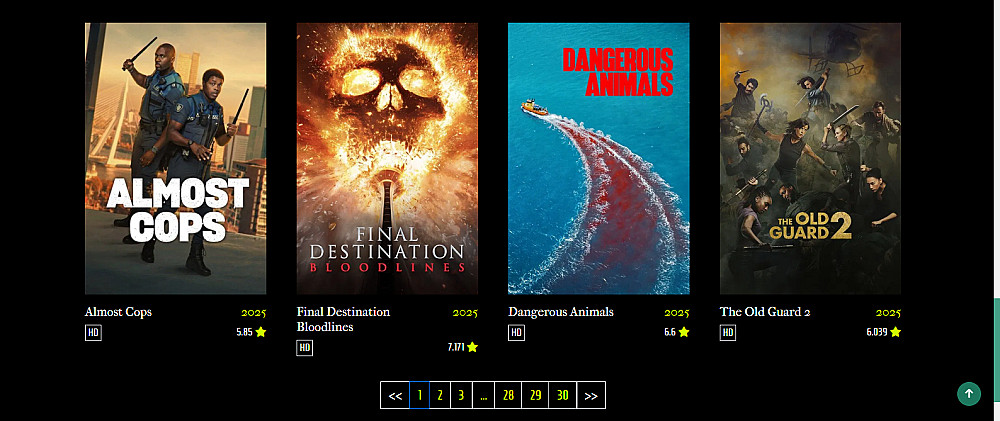
Task: Select page 2 in pagination
Action: pyautogui.click(x=439, y=395)
